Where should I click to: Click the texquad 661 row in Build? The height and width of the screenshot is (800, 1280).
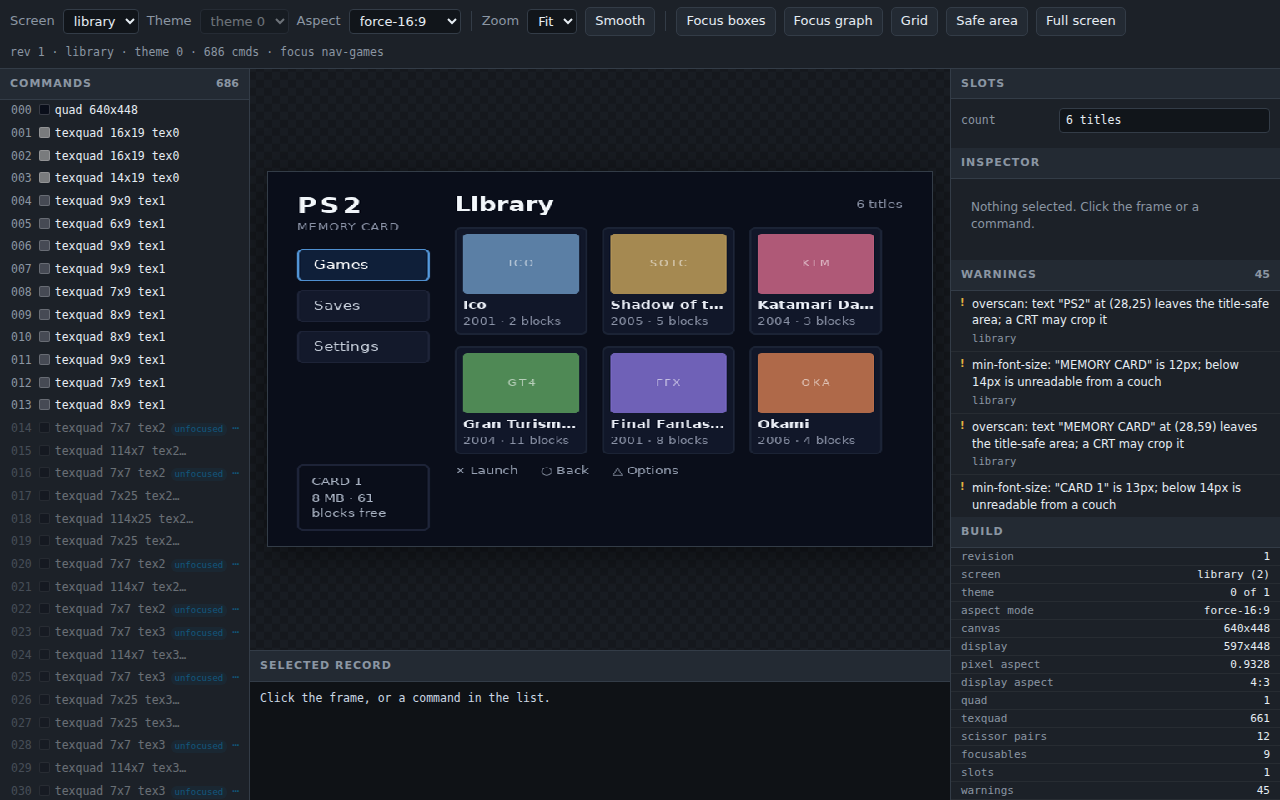point(1115,718)
